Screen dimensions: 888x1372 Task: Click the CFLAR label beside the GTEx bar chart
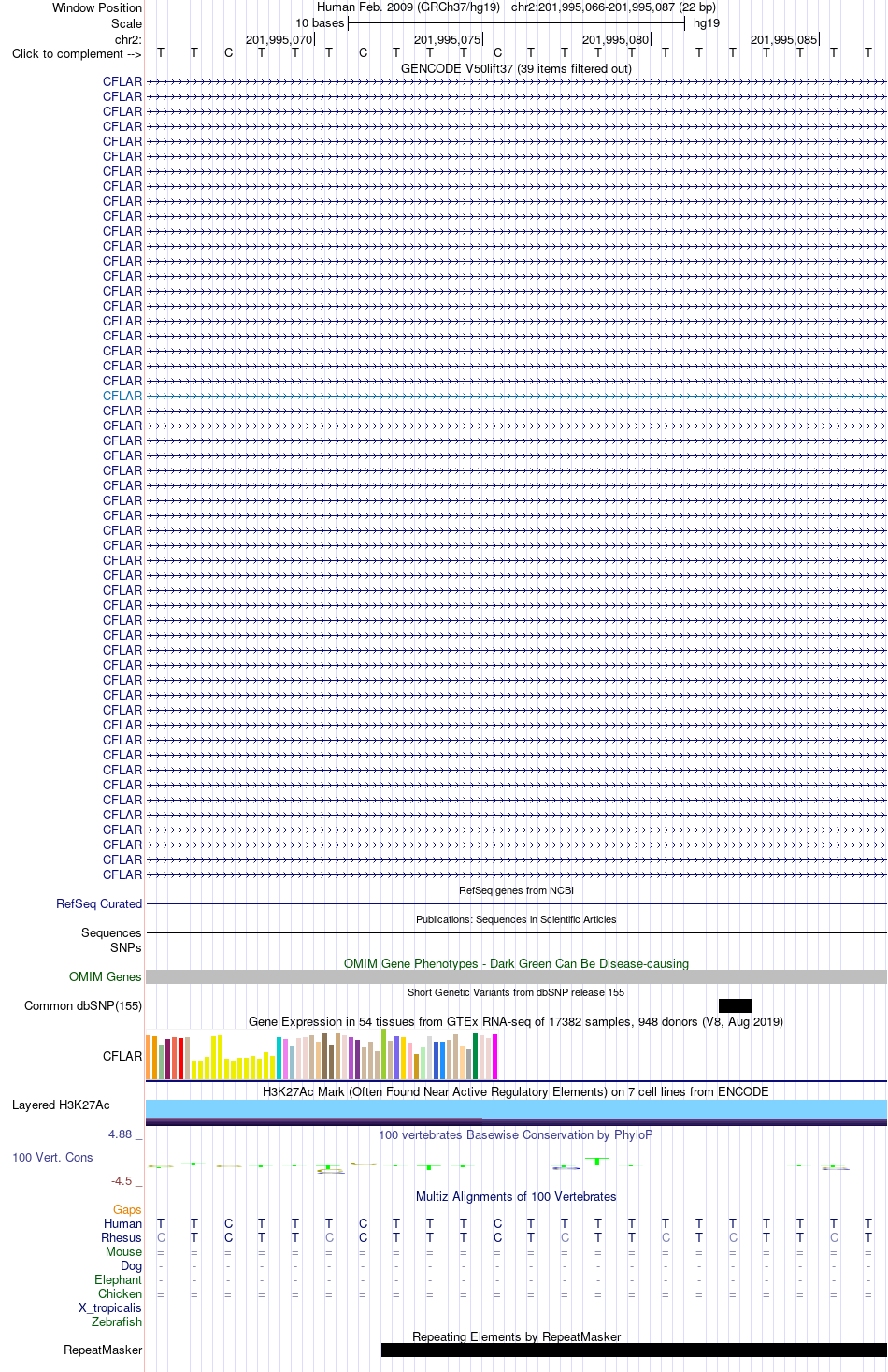[x=122, y=1056]
